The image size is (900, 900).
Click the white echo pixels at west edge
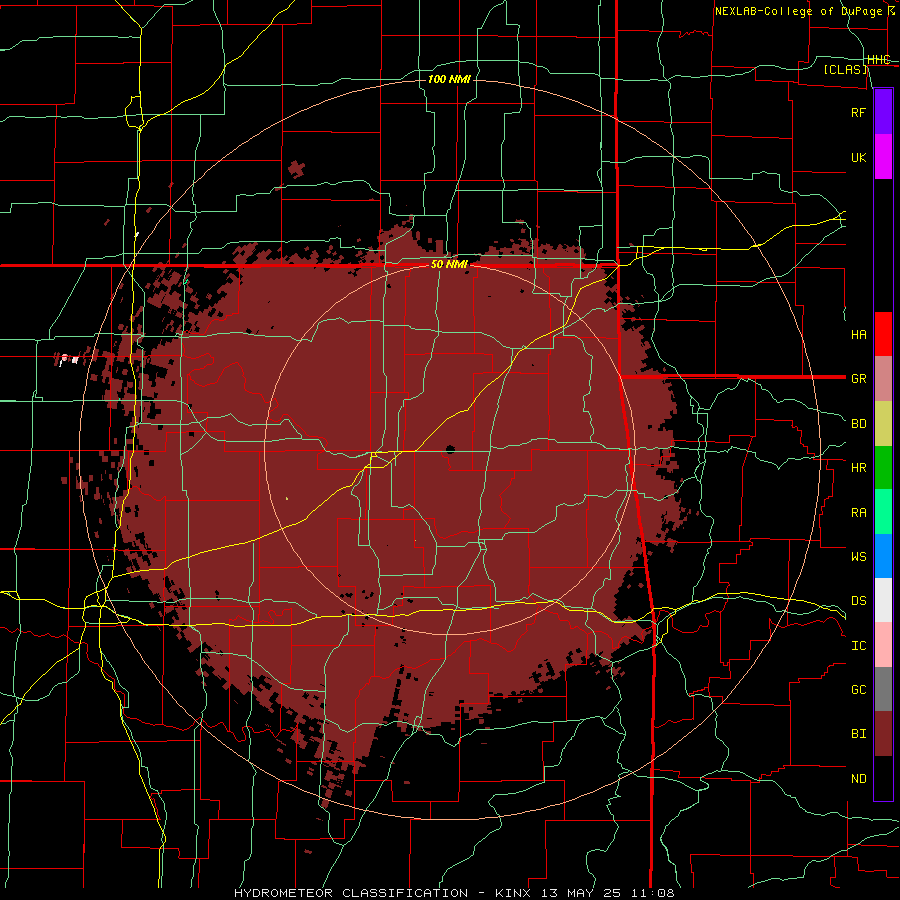click(70, 360)
